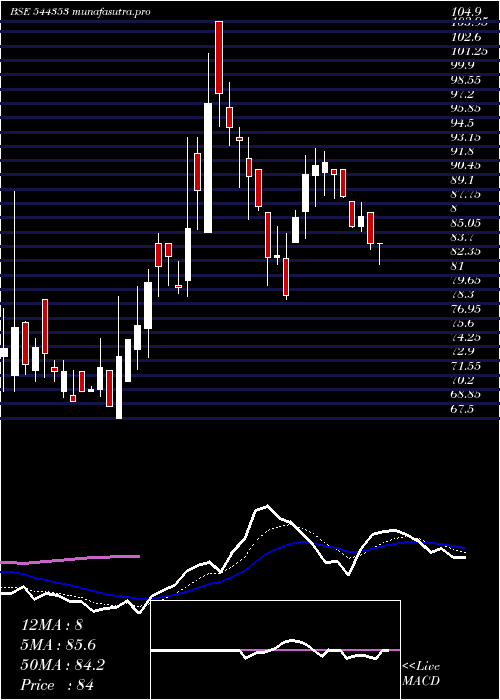The height and width of the screenshot is (700, 500).
Task: Click the last candle on the right of the chart
Action: (x=380, y=254)
